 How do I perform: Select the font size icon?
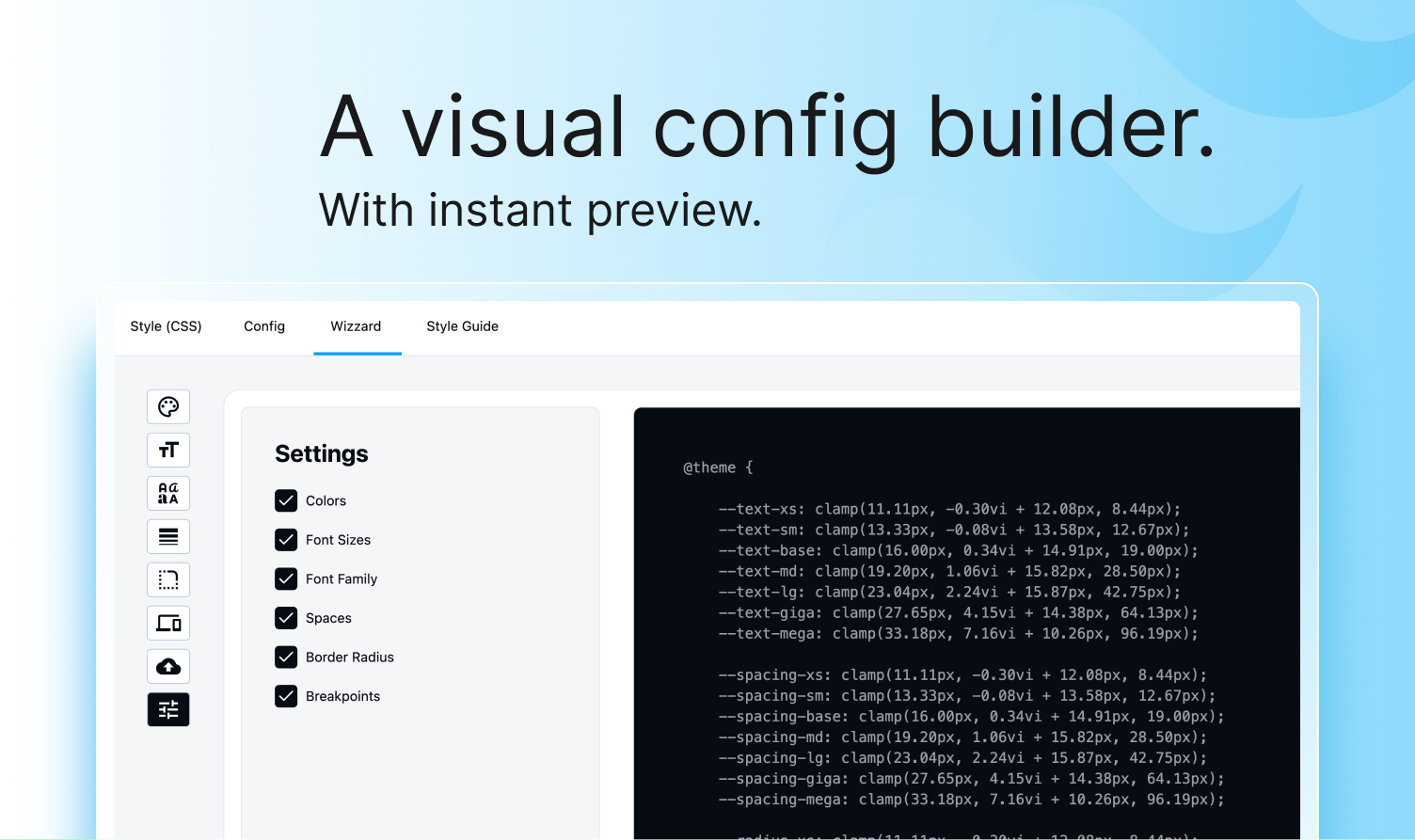pos(168,450)
